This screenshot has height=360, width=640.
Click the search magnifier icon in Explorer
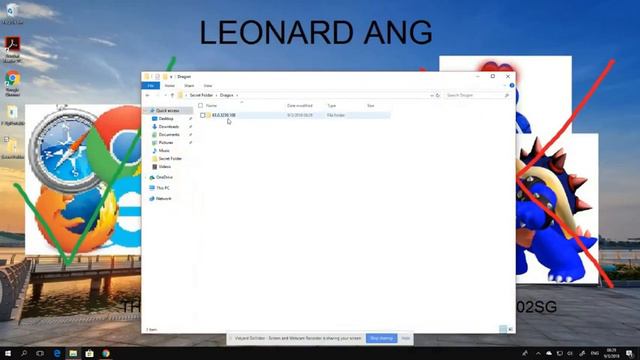coord(507,95)
